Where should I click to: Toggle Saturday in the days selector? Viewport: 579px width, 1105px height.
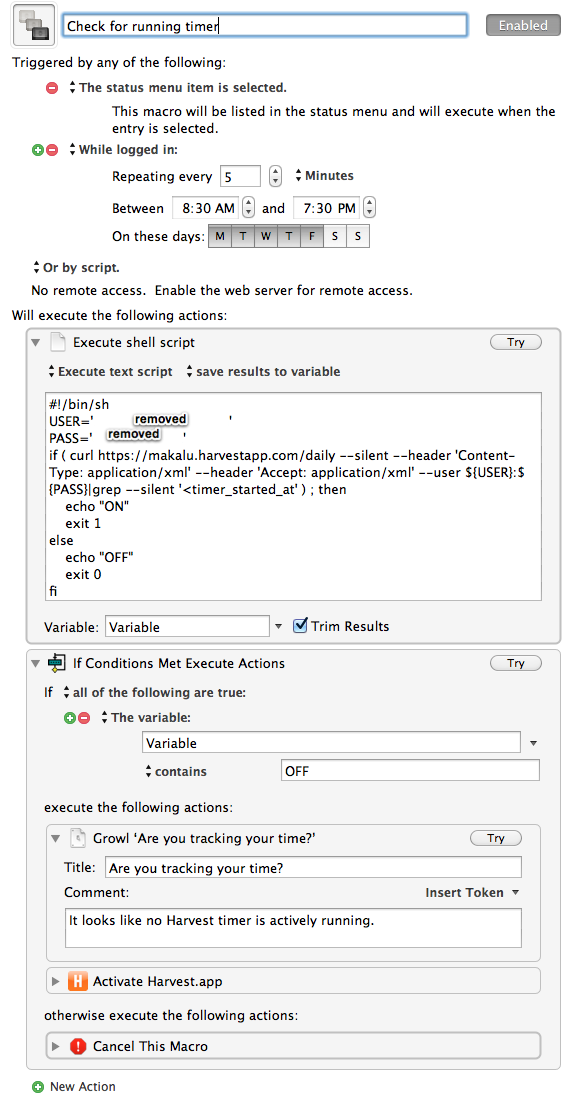click(x=335, y=237)
